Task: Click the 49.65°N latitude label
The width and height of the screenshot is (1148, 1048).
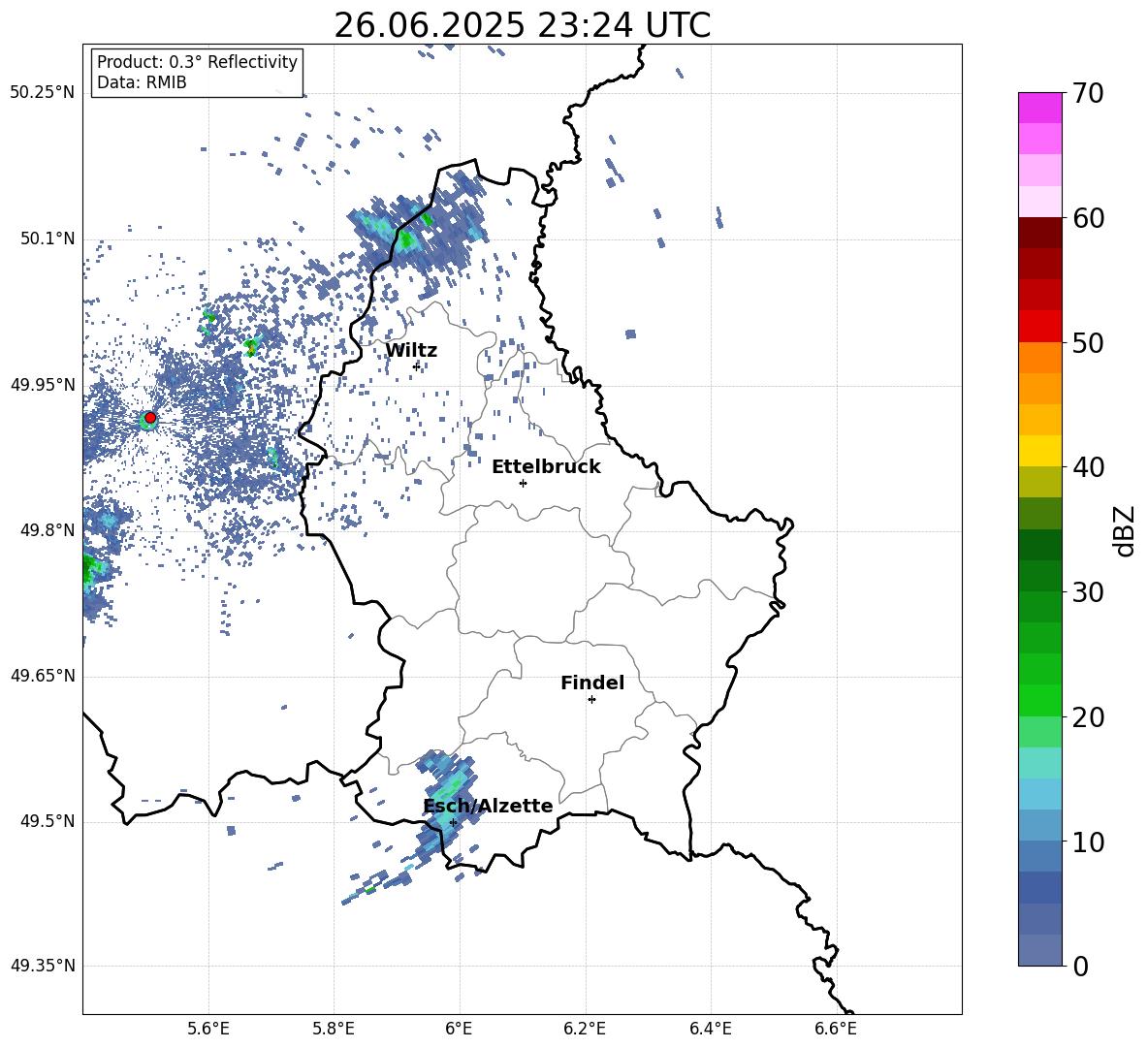Action: click(x=43, y=676)
